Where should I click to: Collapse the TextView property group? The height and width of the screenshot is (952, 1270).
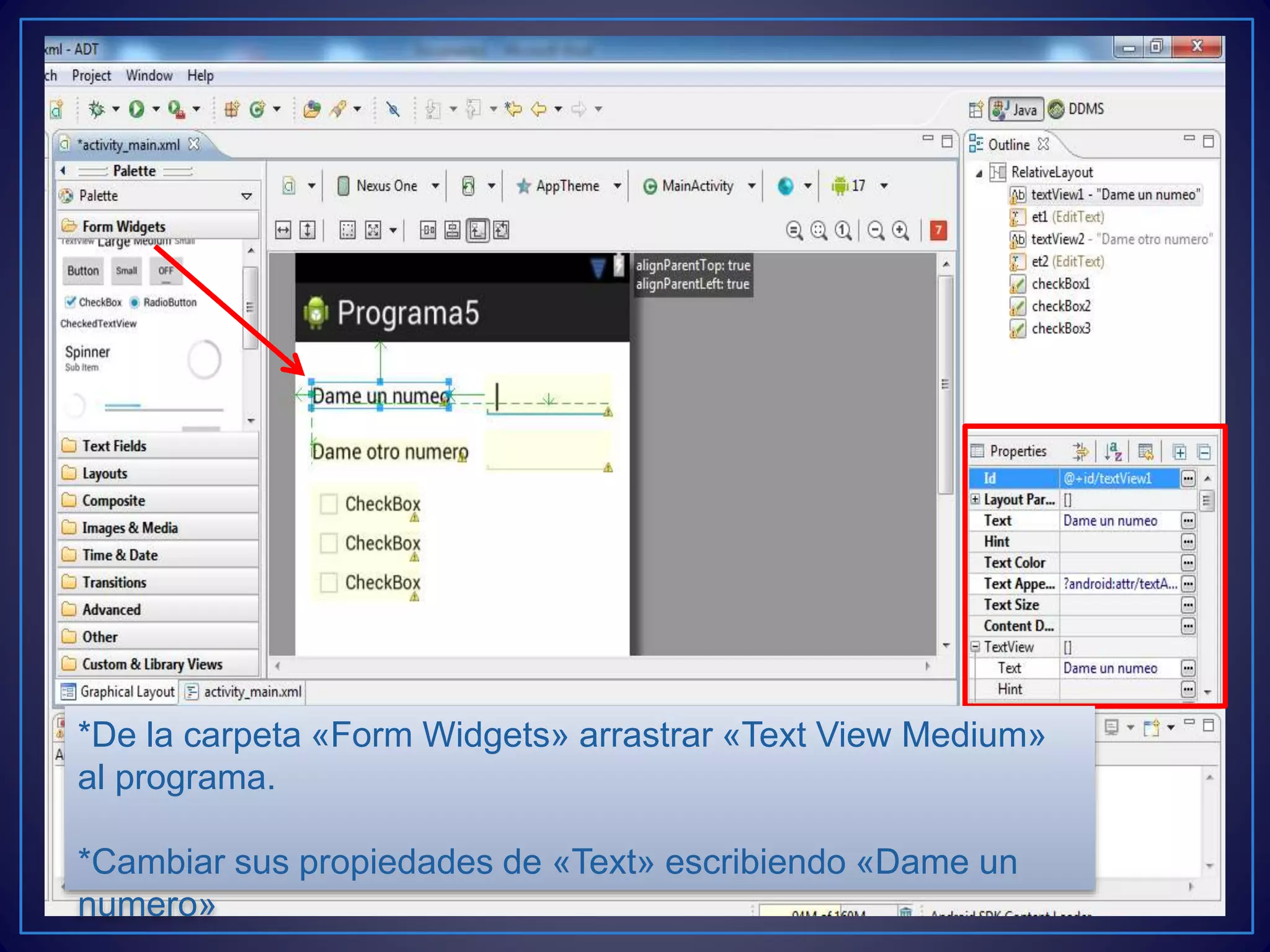coord(975,646)
